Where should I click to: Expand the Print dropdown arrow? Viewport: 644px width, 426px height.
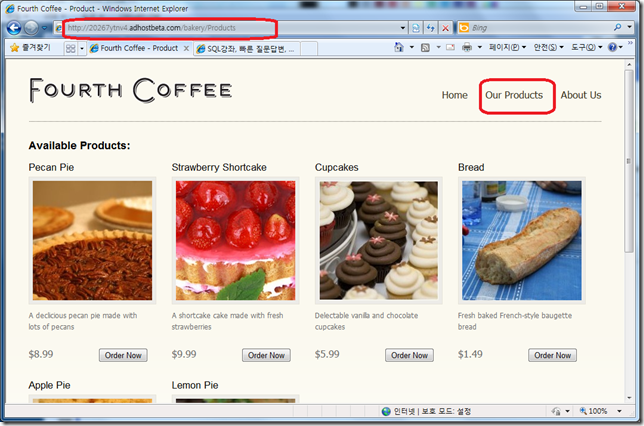point(479,47)
